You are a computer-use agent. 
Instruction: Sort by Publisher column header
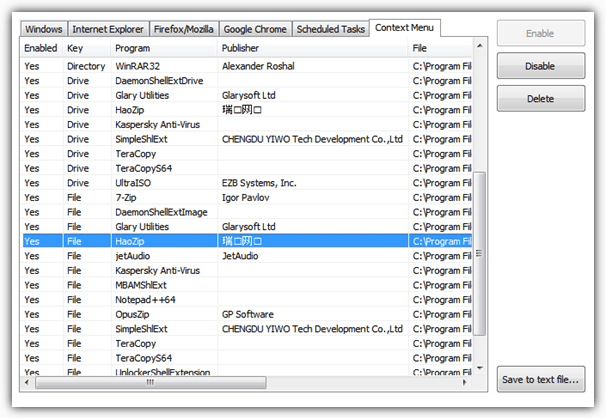tap(313, 48)
